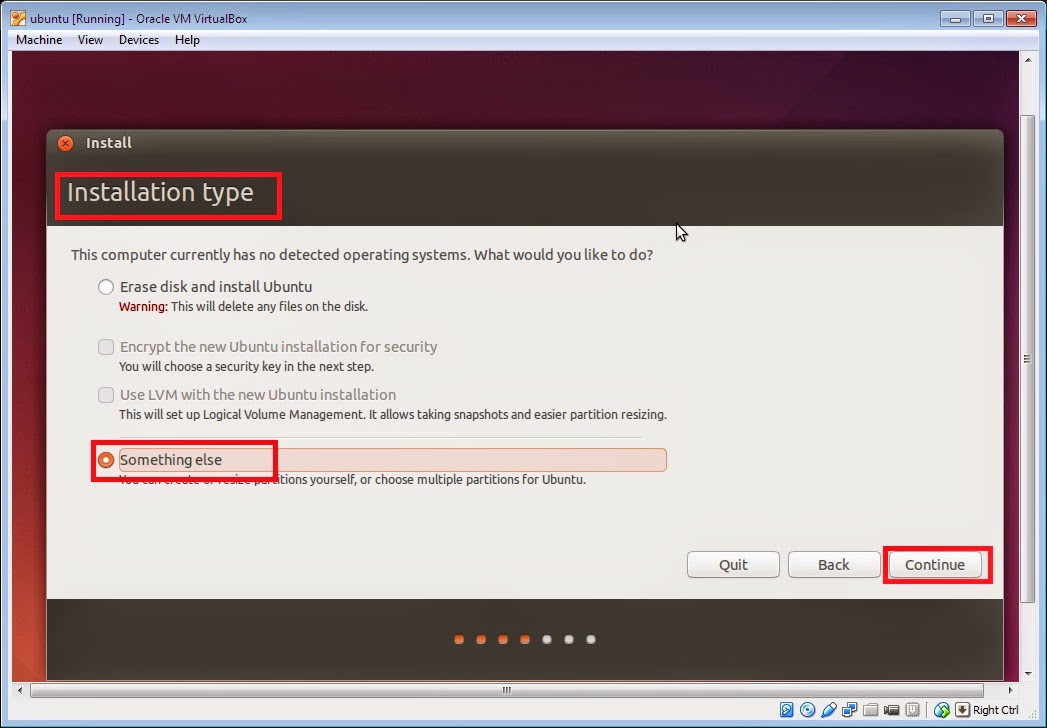Click text 'You will choose a security key'
Screen dimensions: 1047x728
pyautogui.click(x=246, y=367)
